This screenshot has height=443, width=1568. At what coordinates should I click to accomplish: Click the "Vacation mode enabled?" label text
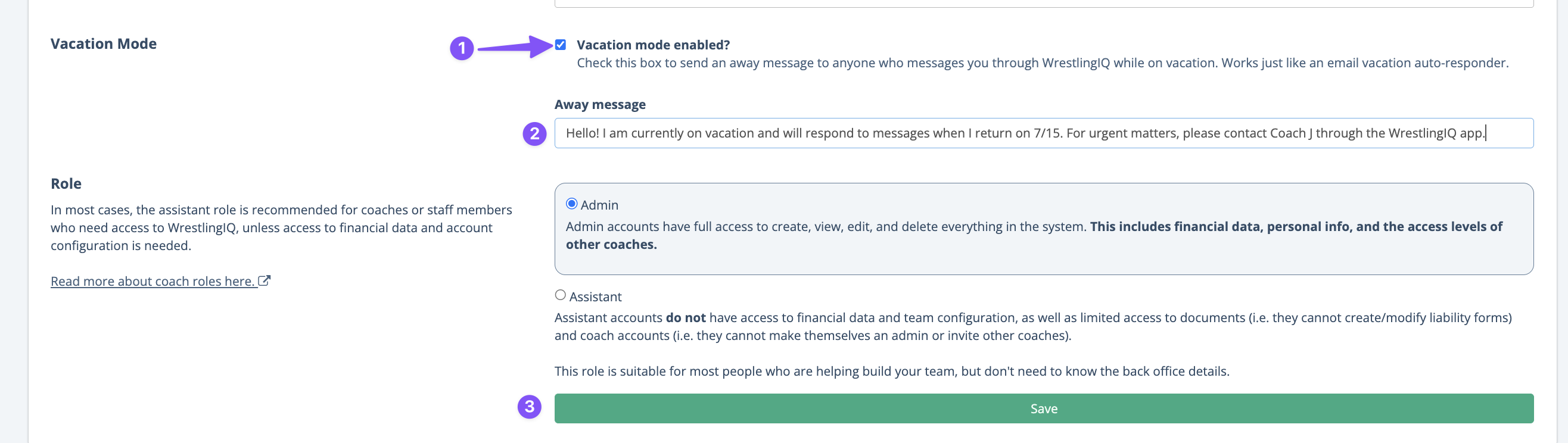(x=653, y=45)
